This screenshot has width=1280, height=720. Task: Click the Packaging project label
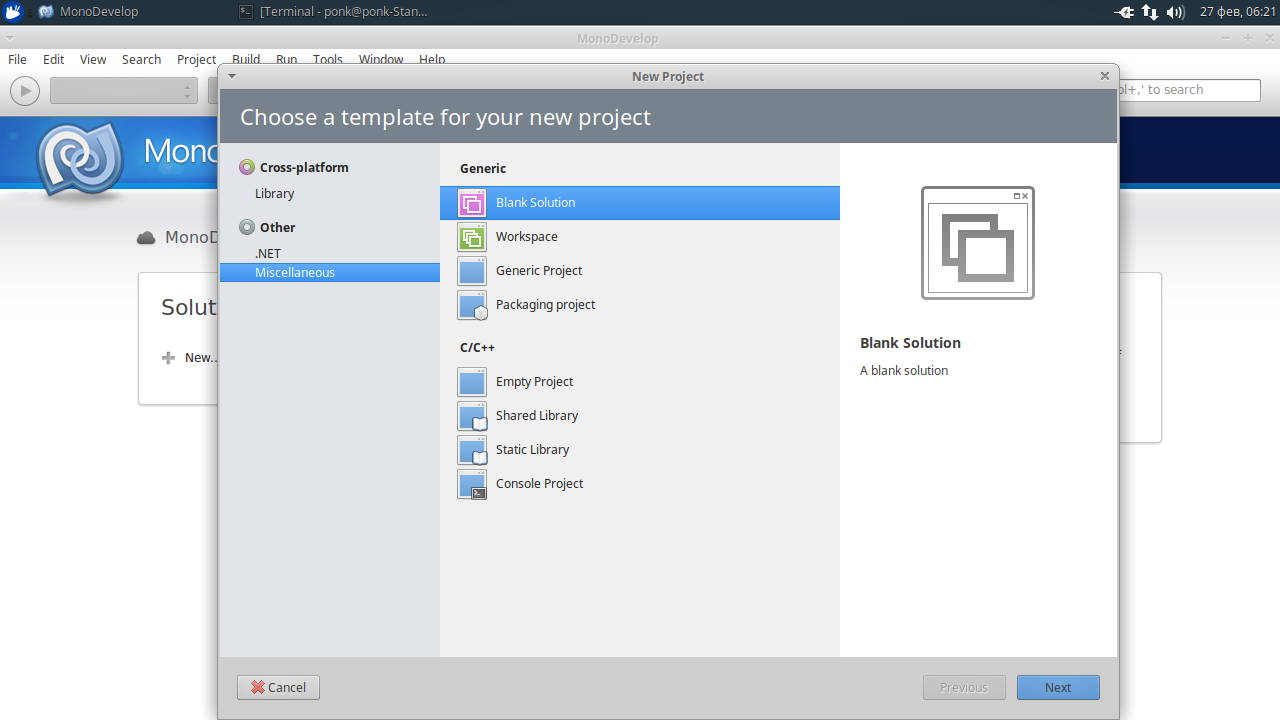coord(545,305)
